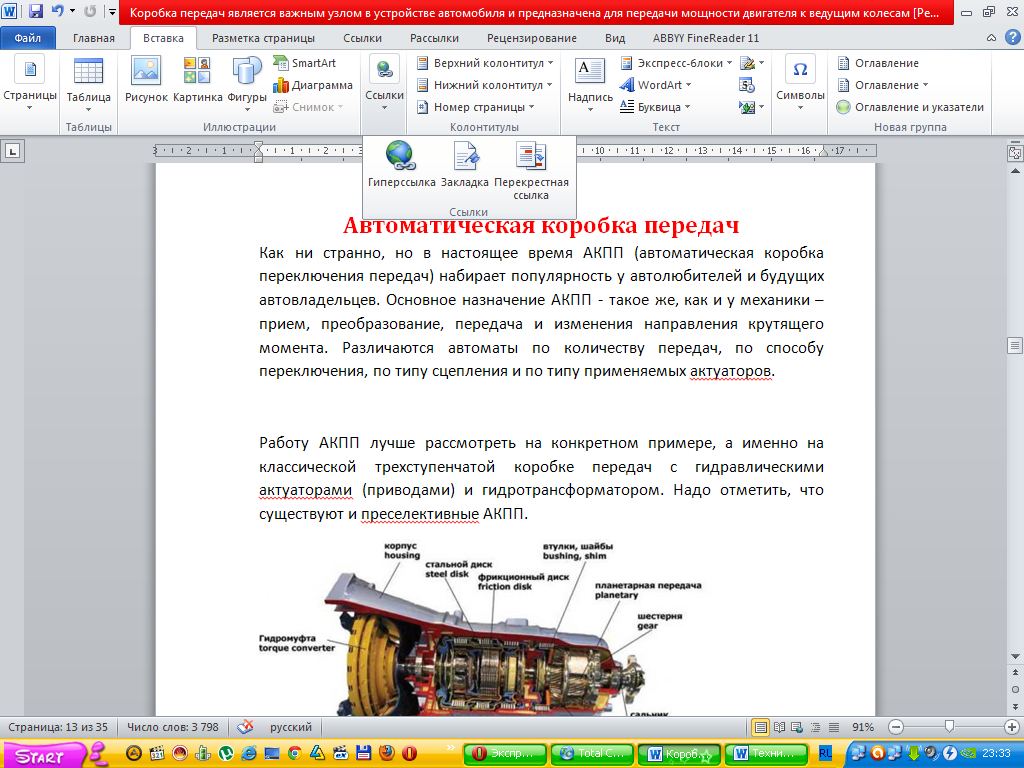Open the Фигуры shapes gallery

coord(247,82)
